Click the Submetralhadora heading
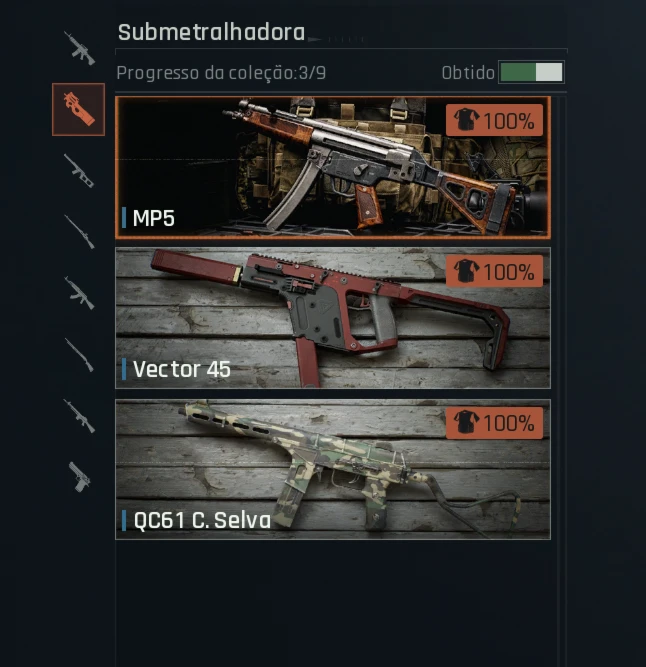This screenshot has width=646, height=667. coord(211,32)
